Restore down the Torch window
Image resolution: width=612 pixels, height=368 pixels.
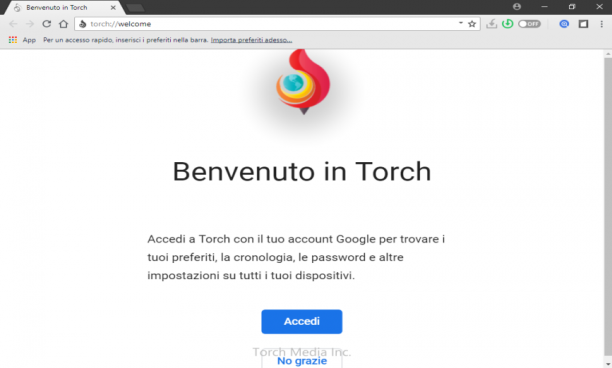pyautogui.click(x=572, y=7)
